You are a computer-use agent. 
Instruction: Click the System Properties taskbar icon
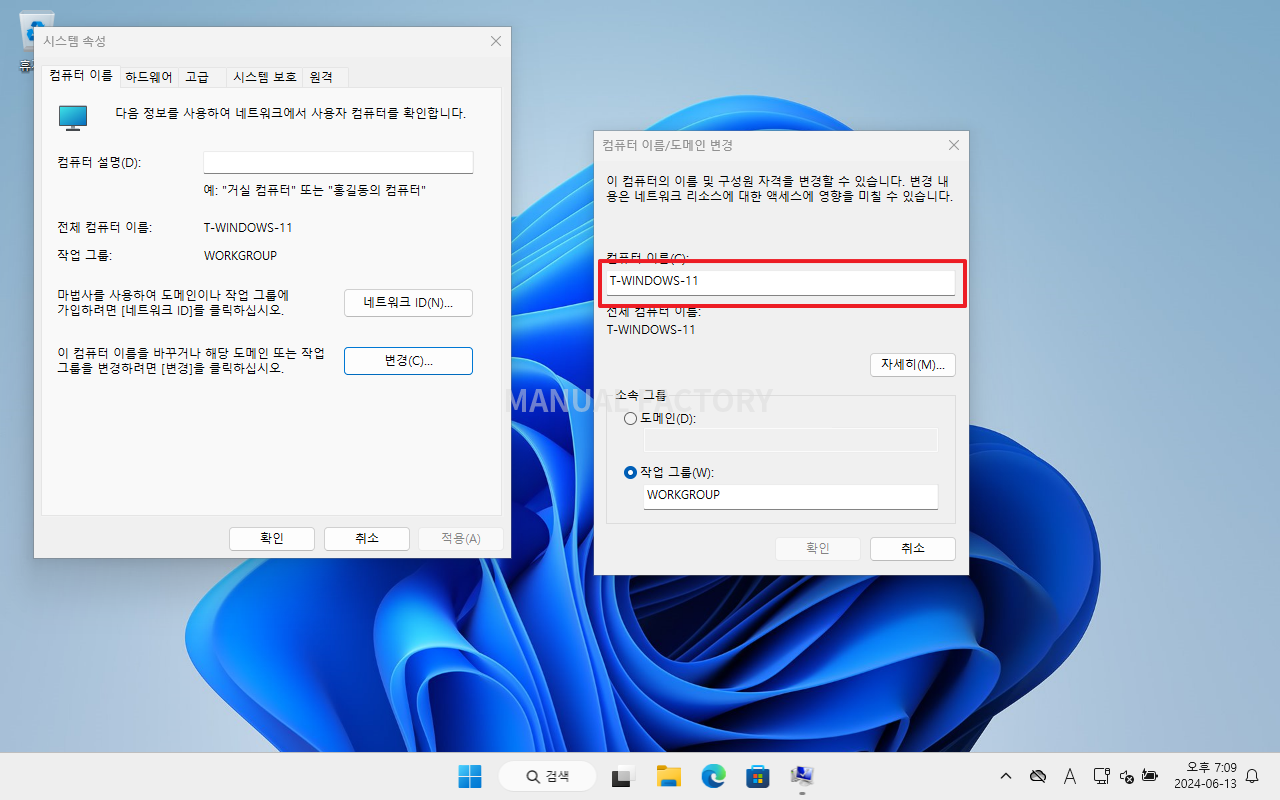click(x=802, y=776)
